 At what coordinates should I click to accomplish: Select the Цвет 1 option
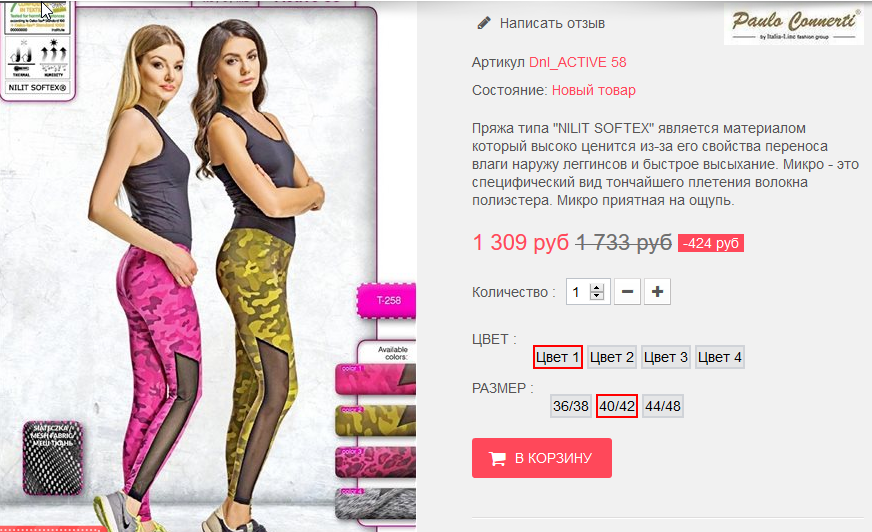coord(558,357)
